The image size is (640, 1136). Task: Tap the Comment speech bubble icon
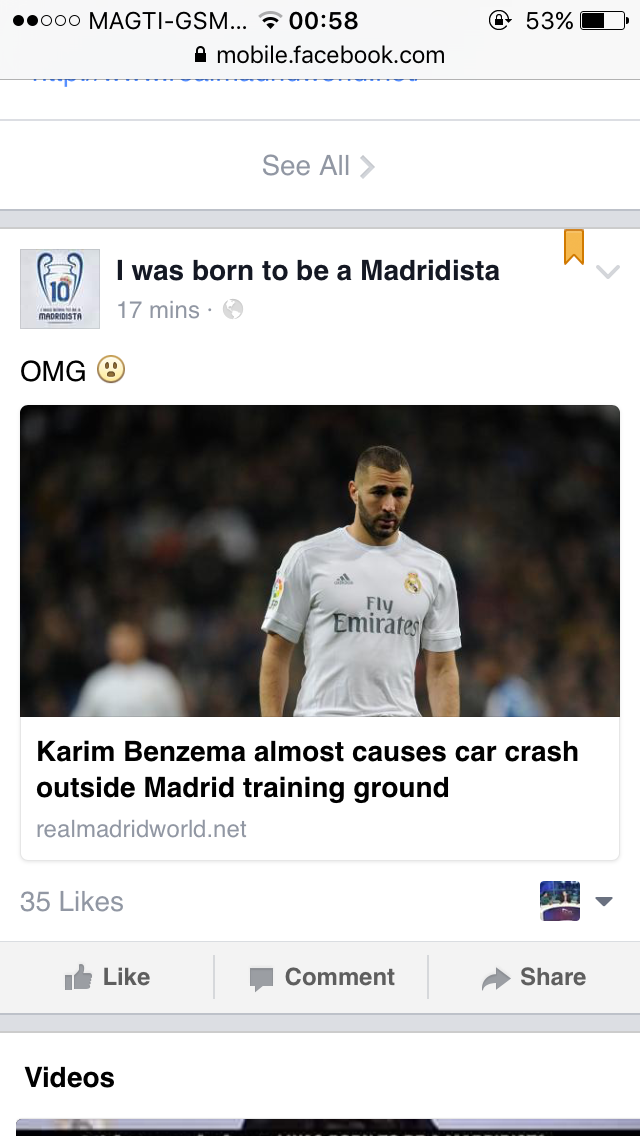point(261,978)
